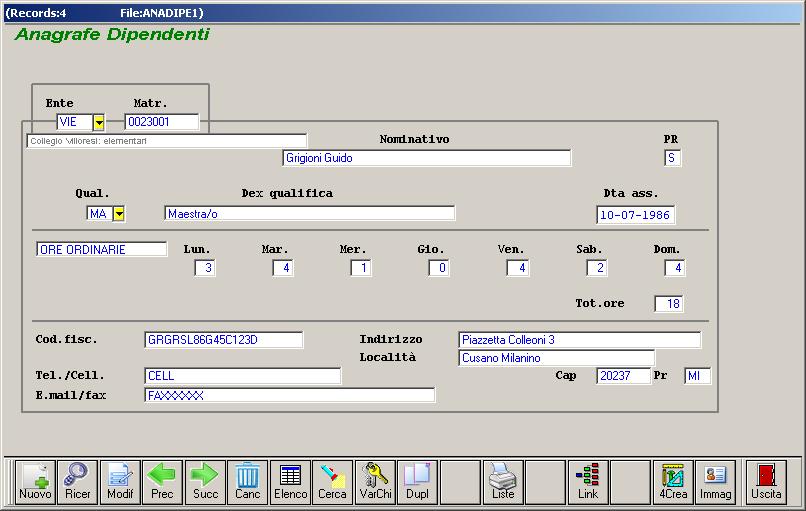Screen dimensions: 806x511
Task: Click the Sab. hours field
Action: tap(597, 268)
